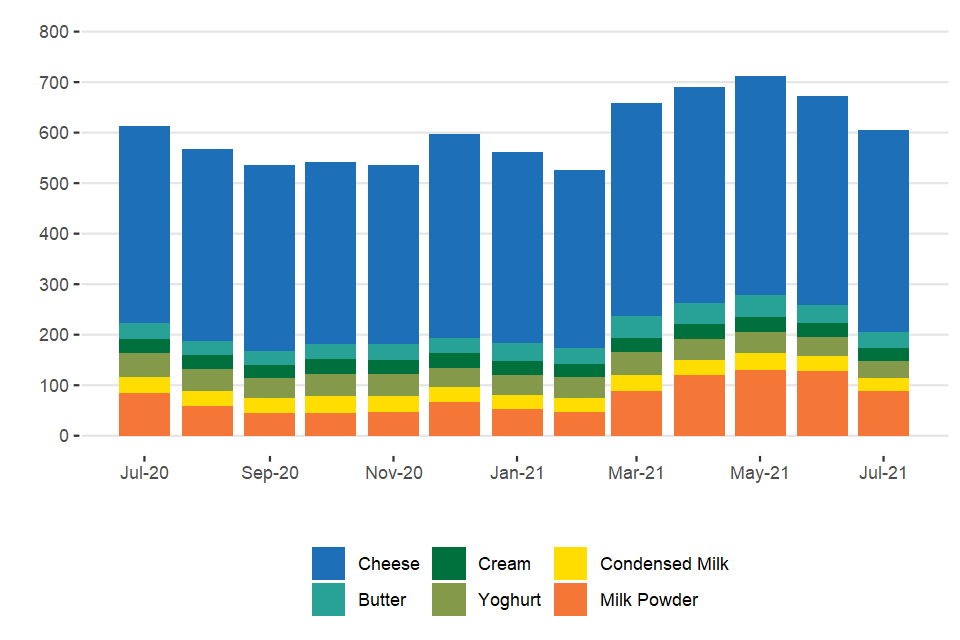This screenshot has width=960, height=640.
Task: Click the yellow Condensed Milk legend swatch
Action: 571,564
